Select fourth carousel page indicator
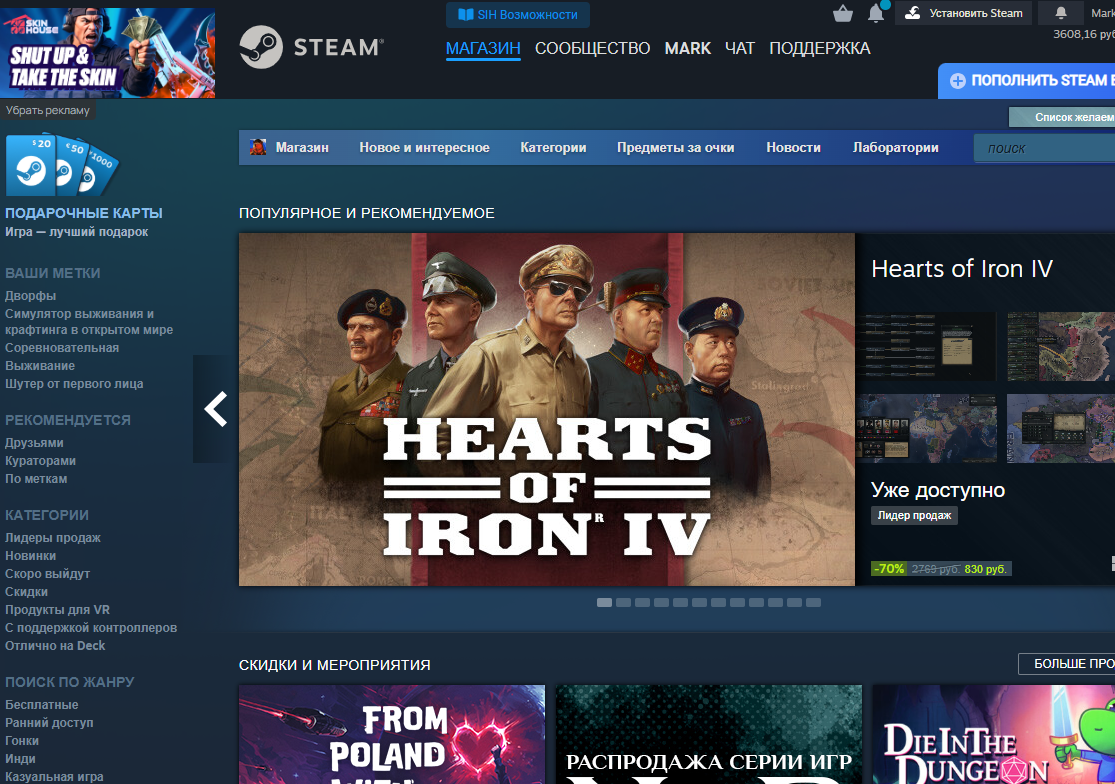The height and width of the screenshot is (784, 1115). pyautogui.click(x=661, y=603)
